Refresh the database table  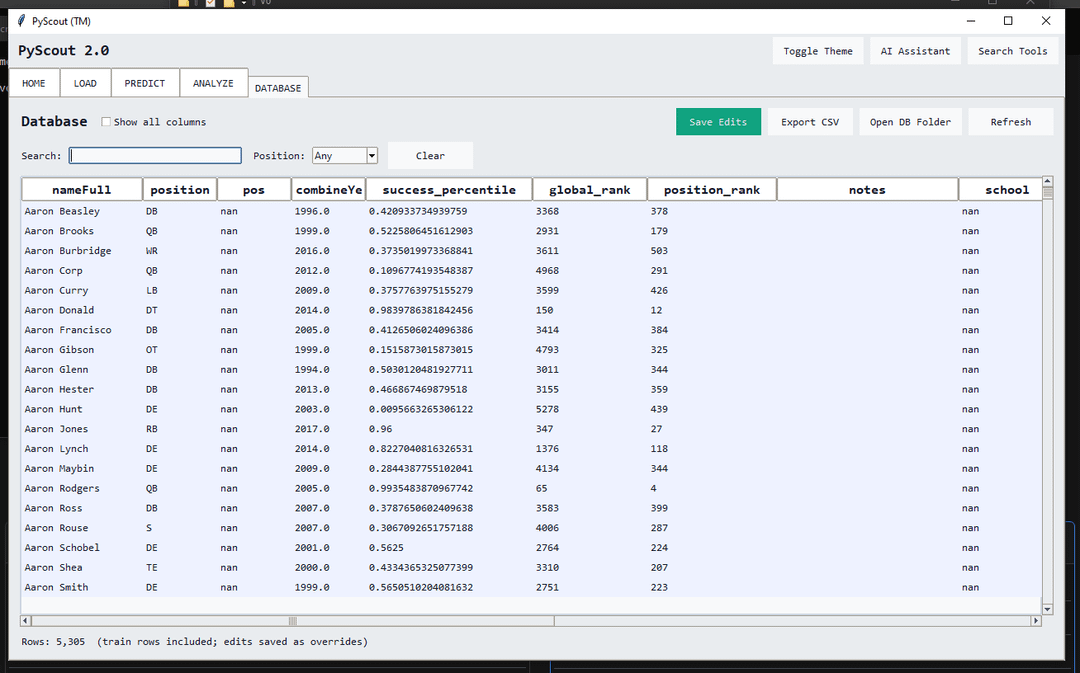1010,122
